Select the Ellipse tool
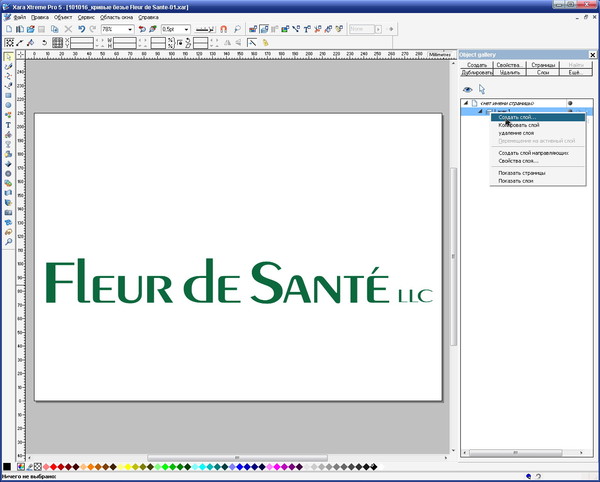The width and height of the screenshot is (600, 482). pyautogui.click(x=8, y=105)
